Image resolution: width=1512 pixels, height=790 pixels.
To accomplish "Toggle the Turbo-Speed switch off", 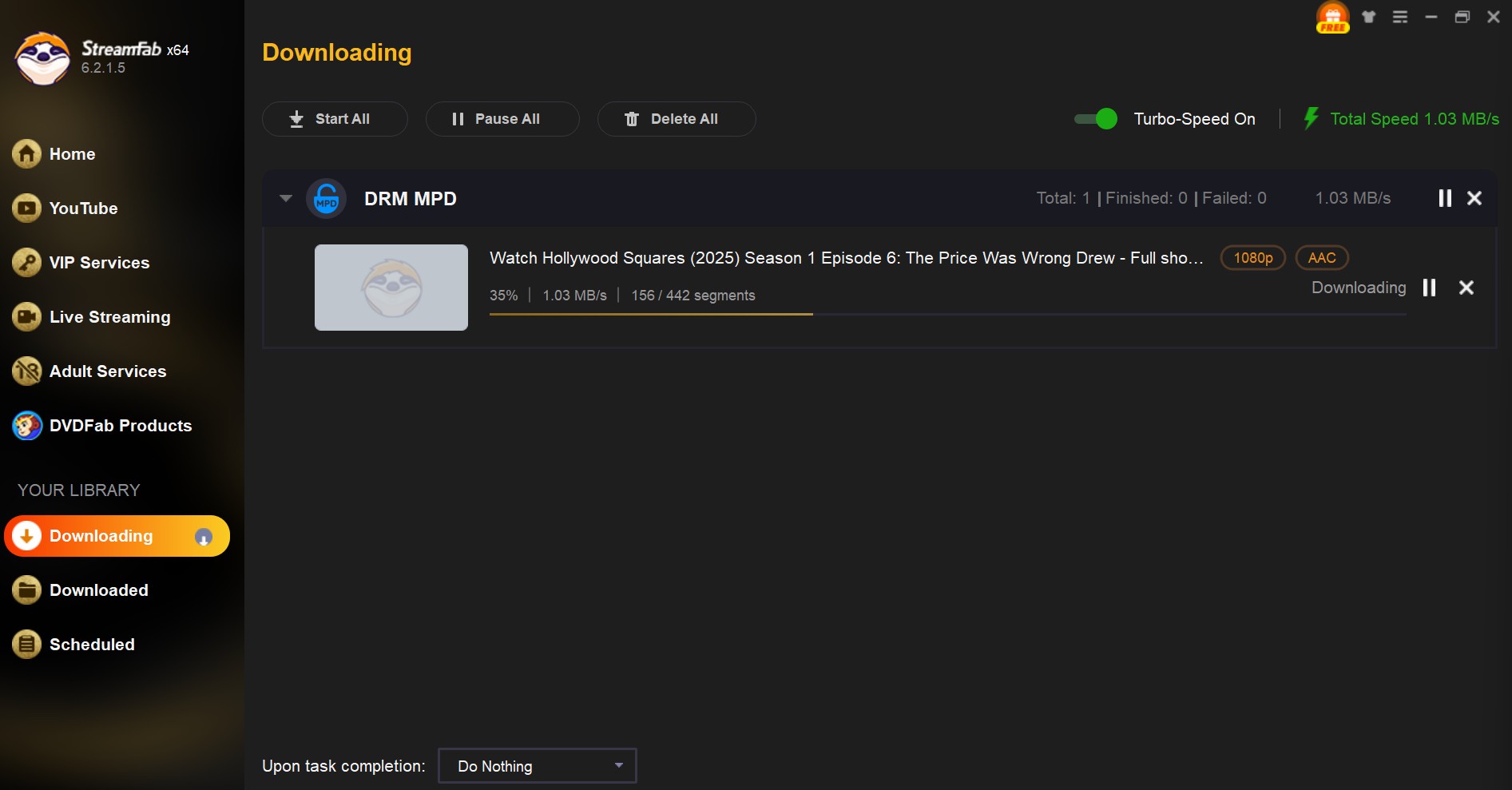I will [1096, 119].
